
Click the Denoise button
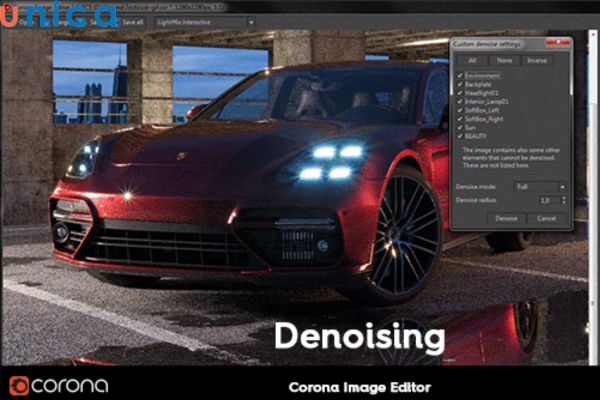506,219
